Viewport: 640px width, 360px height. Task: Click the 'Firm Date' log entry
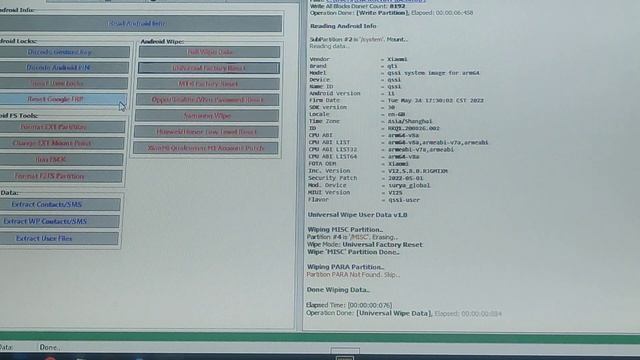pos(396,100)
